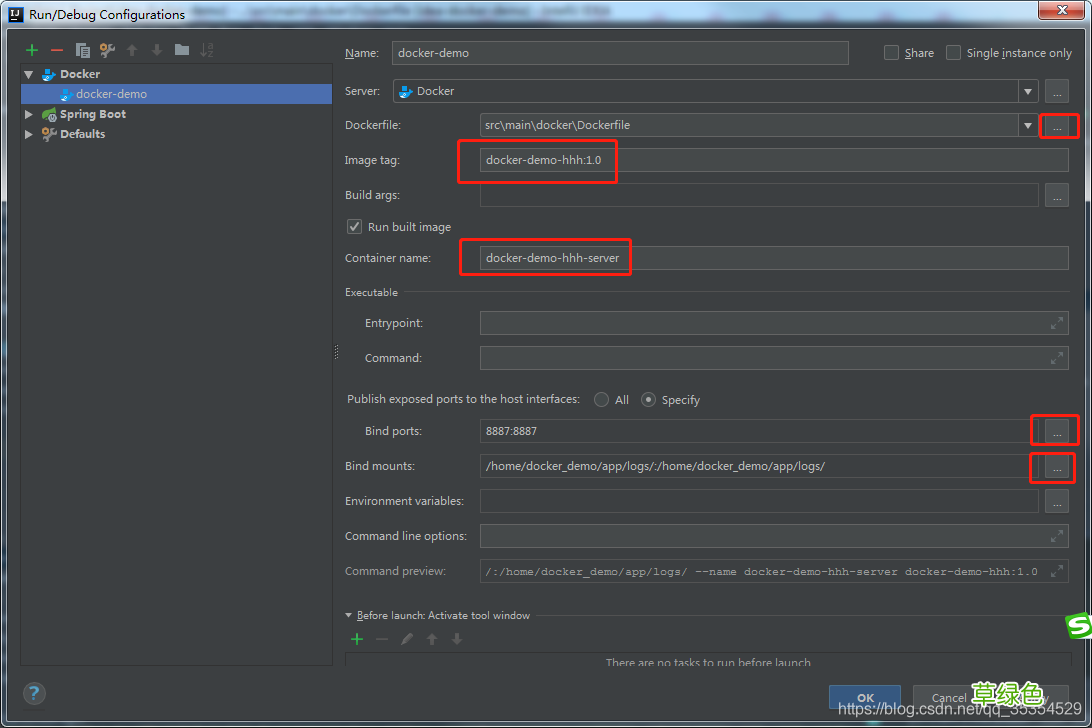Copy the selected configuration
This screenshot has height=728, width=1092.
pyautogui.click(x=83, y=50)
